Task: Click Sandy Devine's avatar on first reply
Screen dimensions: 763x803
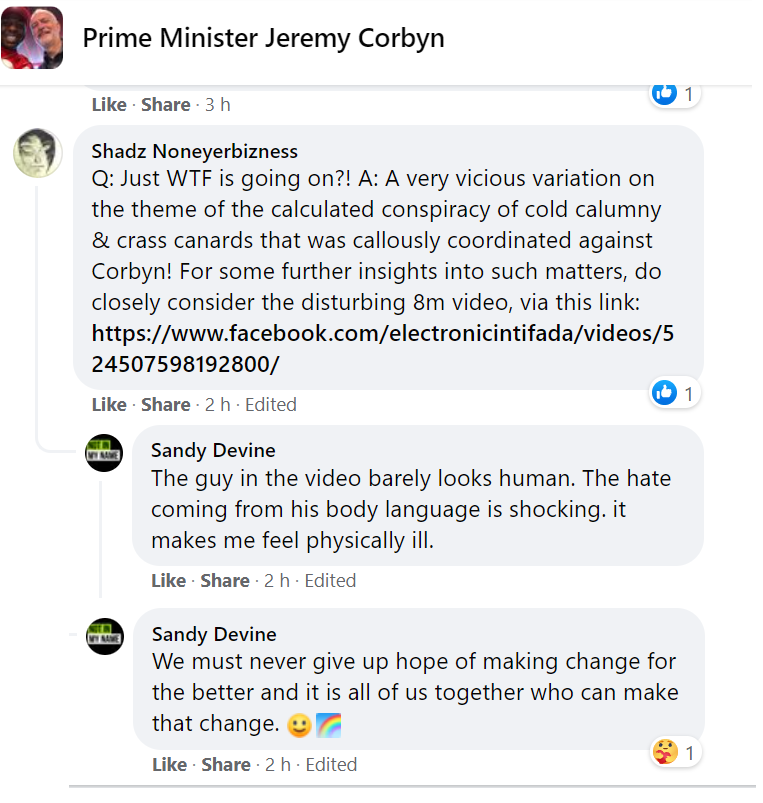Action: point(105,453)
